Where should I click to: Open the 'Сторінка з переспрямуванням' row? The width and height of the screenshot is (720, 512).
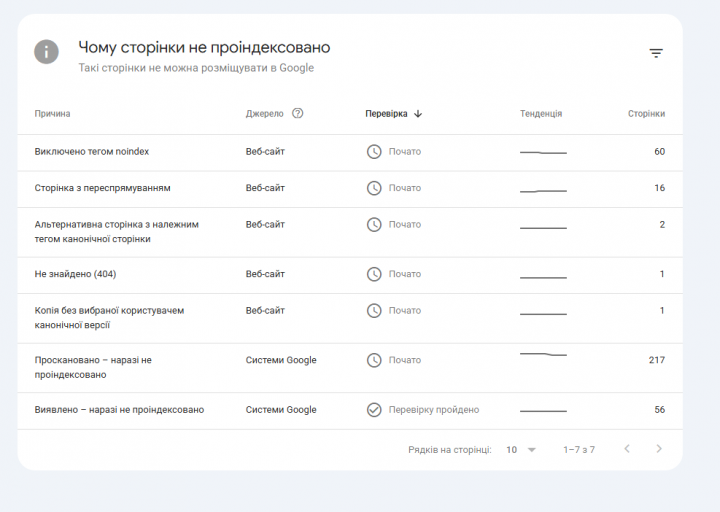tap(350, 189)
